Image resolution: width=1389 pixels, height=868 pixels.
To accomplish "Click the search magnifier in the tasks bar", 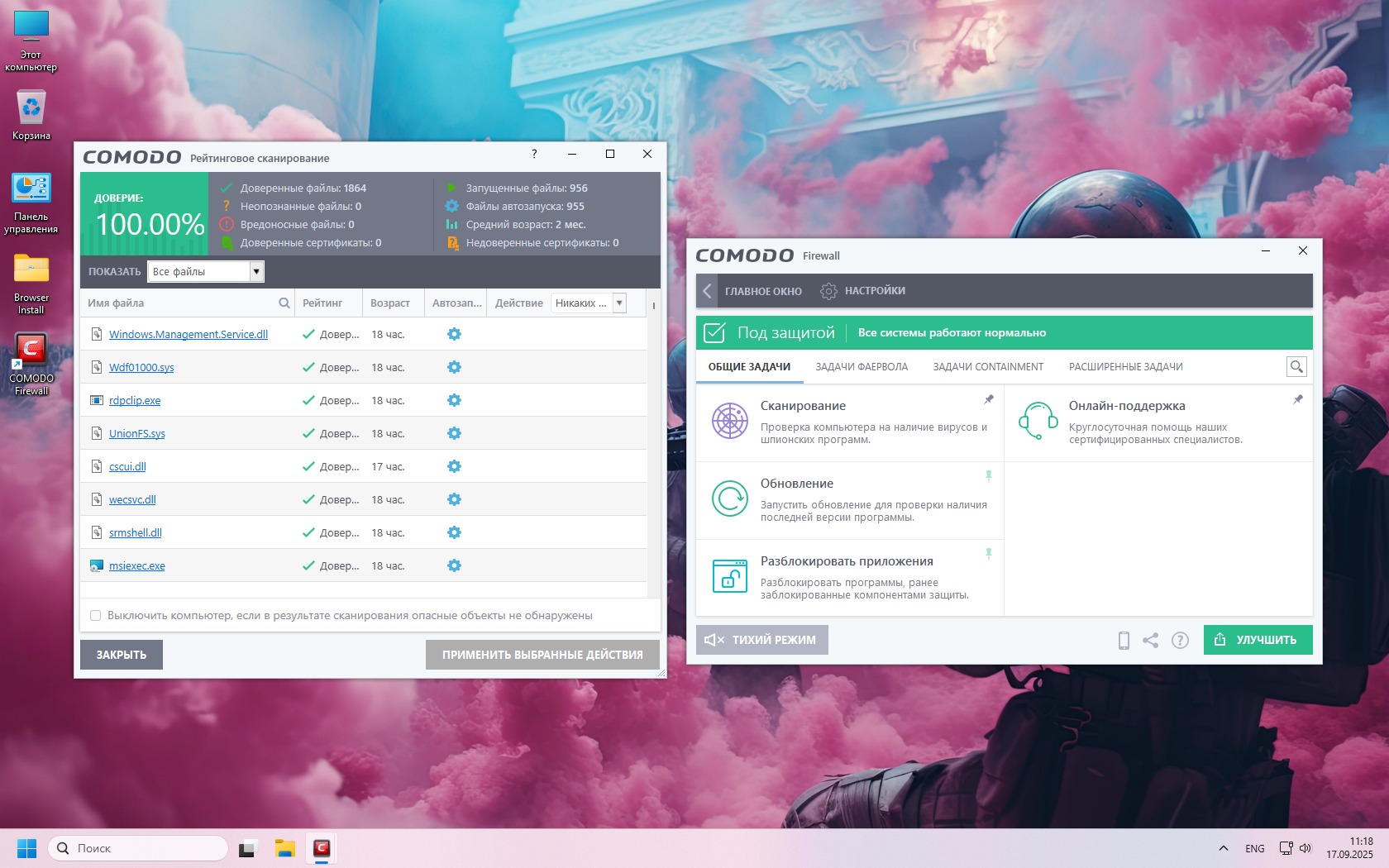I will point(1296,366).
